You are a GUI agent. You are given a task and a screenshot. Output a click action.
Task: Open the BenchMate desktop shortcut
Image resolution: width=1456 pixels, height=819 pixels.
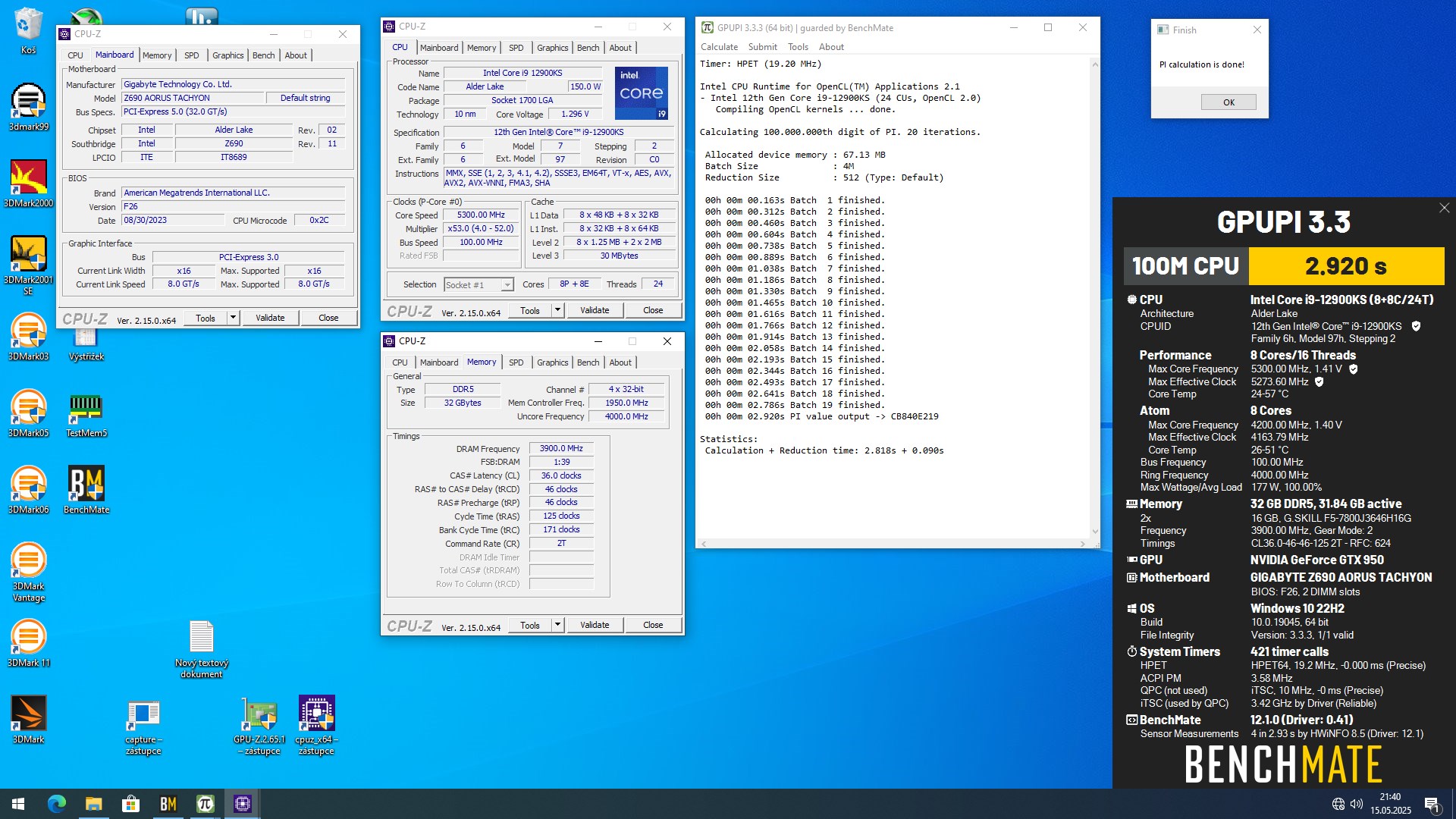point(86,490)
